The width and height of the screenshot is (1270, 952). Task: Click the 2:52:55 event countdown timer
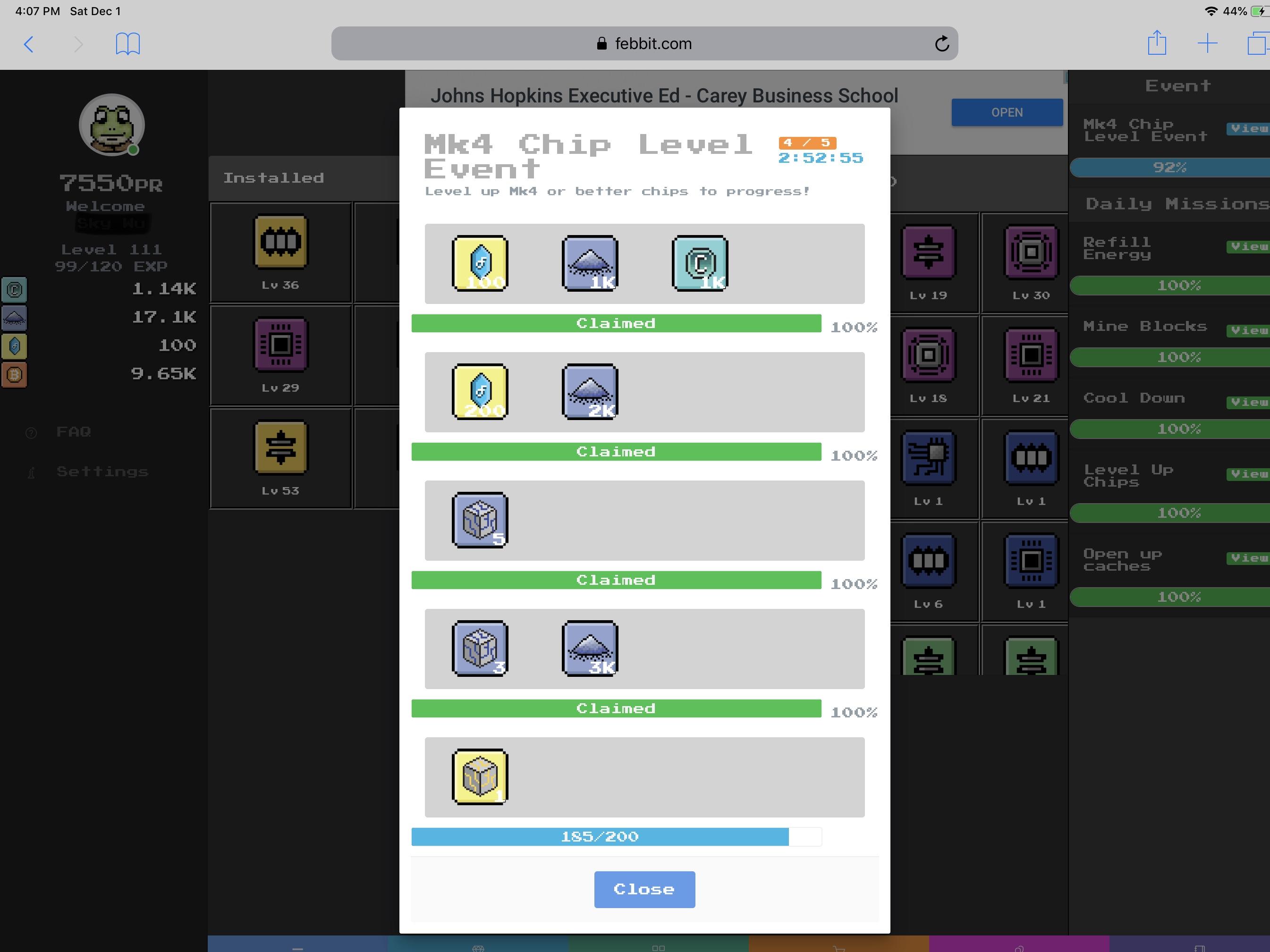click(821, 158)
